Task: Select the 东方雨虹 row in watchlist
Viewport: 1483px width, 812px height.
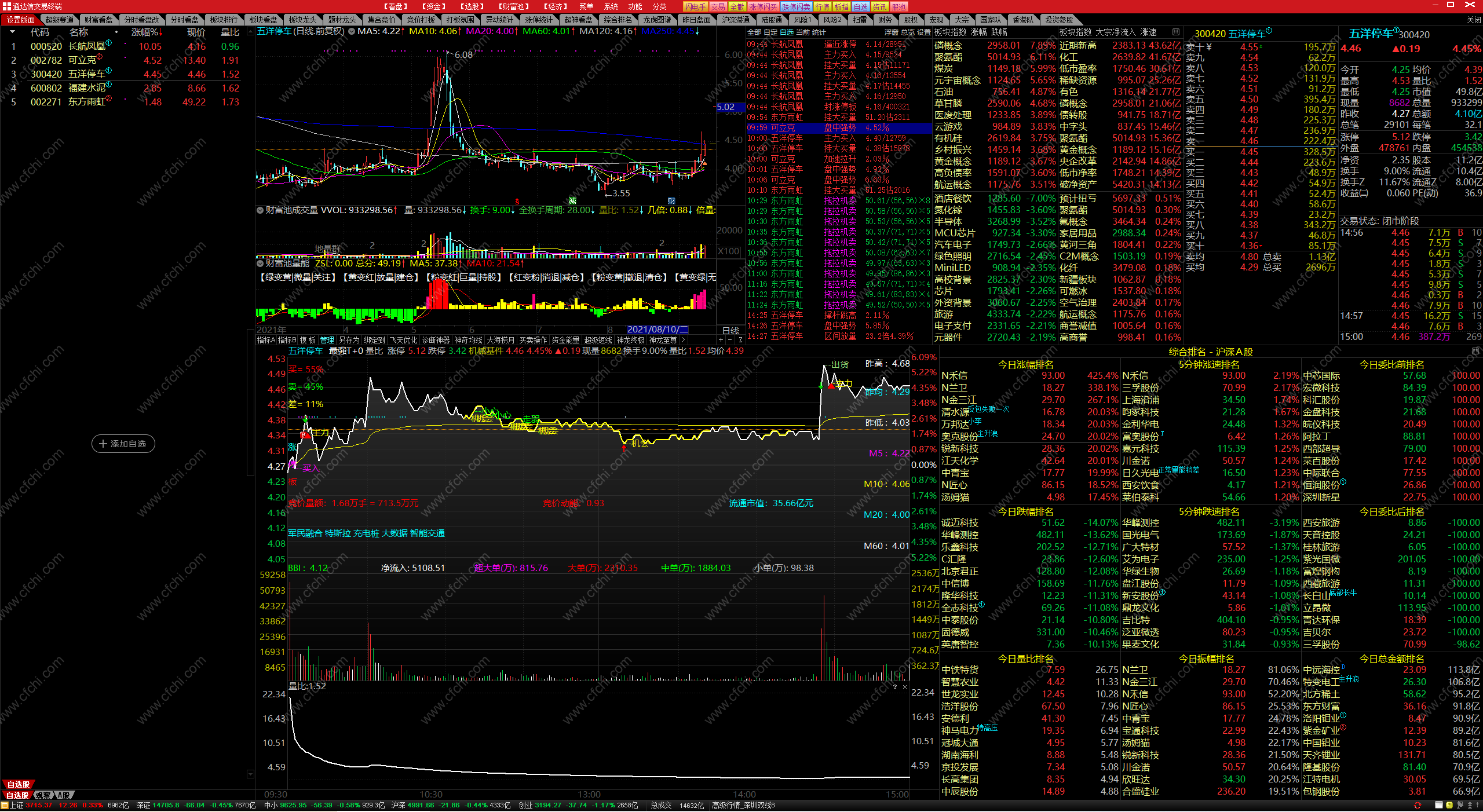Action: click(87, 102)
